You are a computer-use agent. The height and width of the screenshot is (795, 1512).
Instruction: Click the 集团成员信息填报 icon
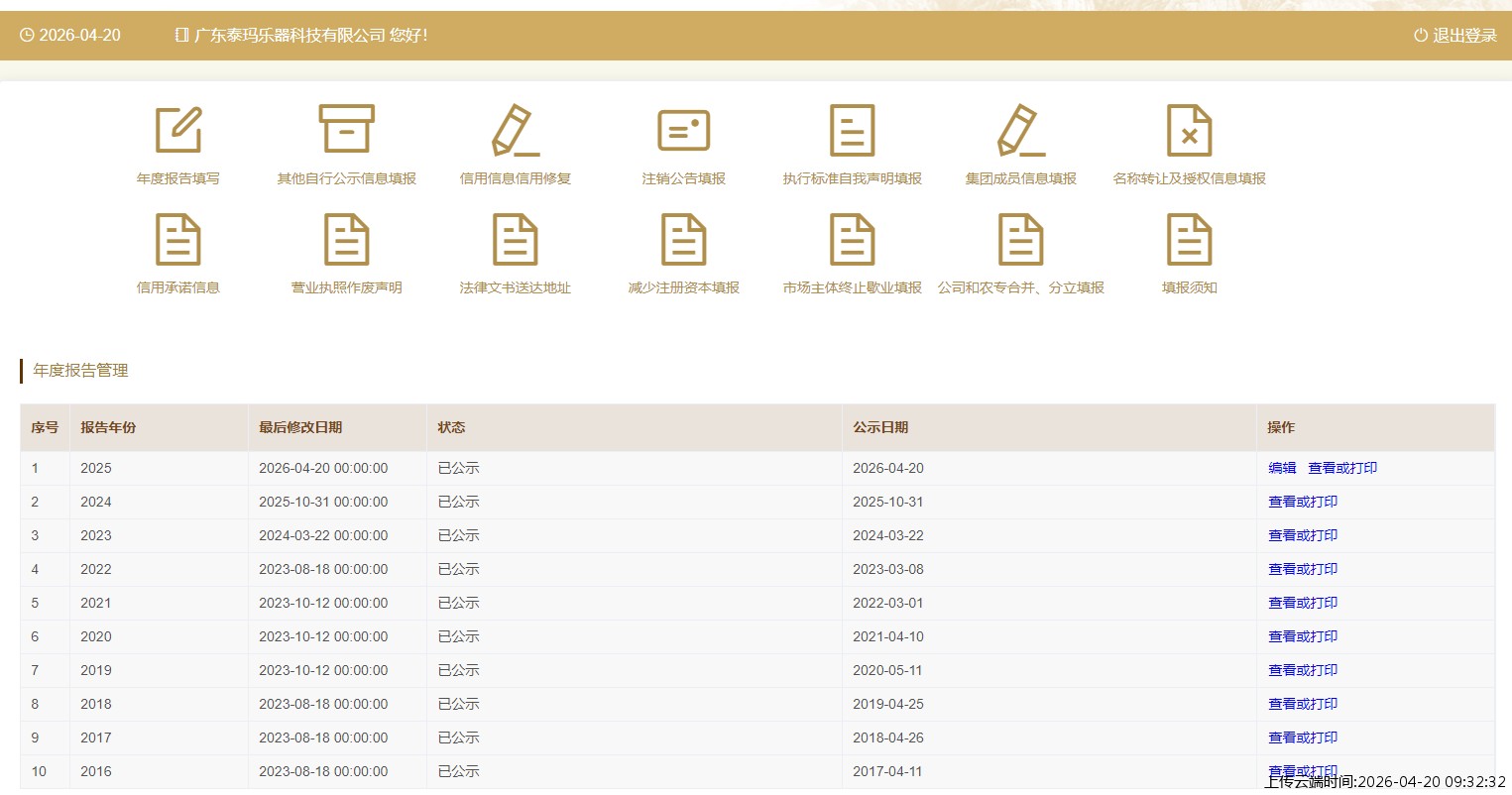(1020, 131)
